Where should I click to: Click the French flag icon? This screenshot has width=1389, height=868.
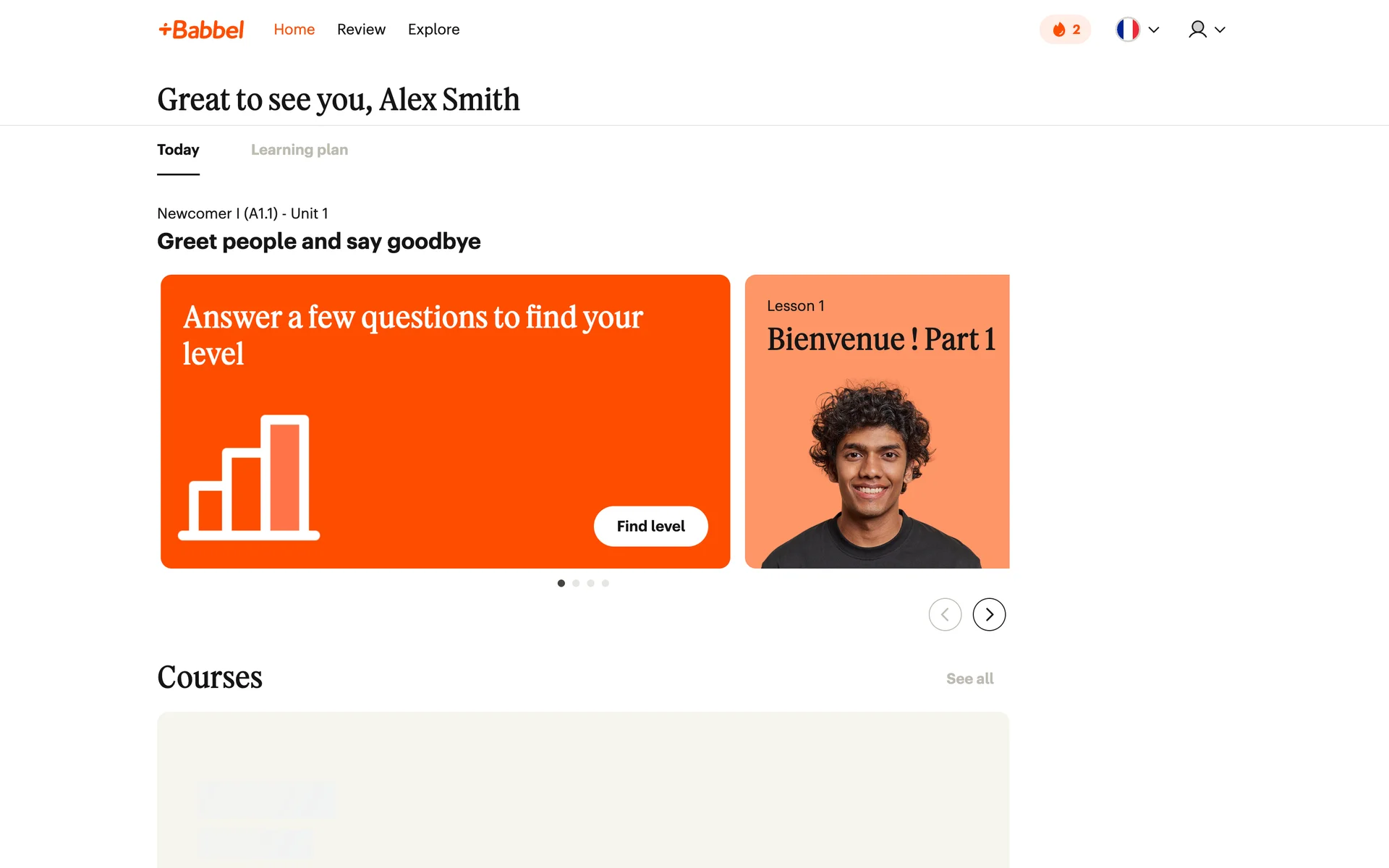tap(1127, 30)
